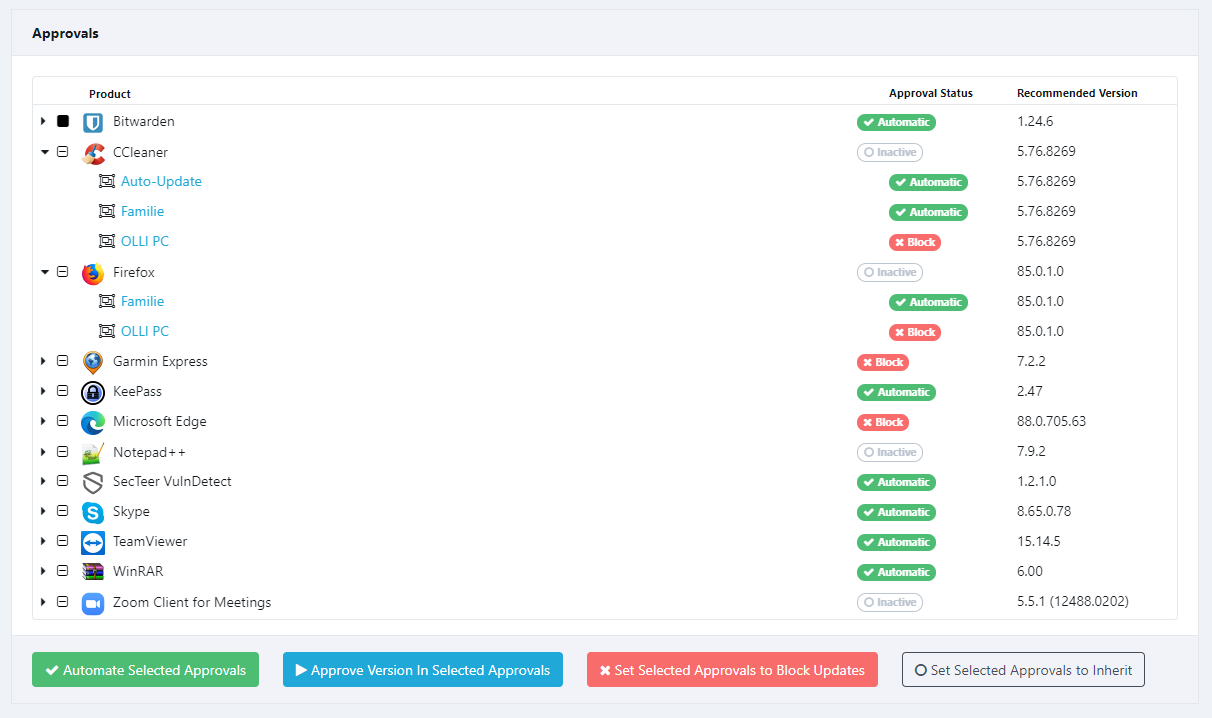Click Set Selected Approvals to Block Updates

coord(732,670)
